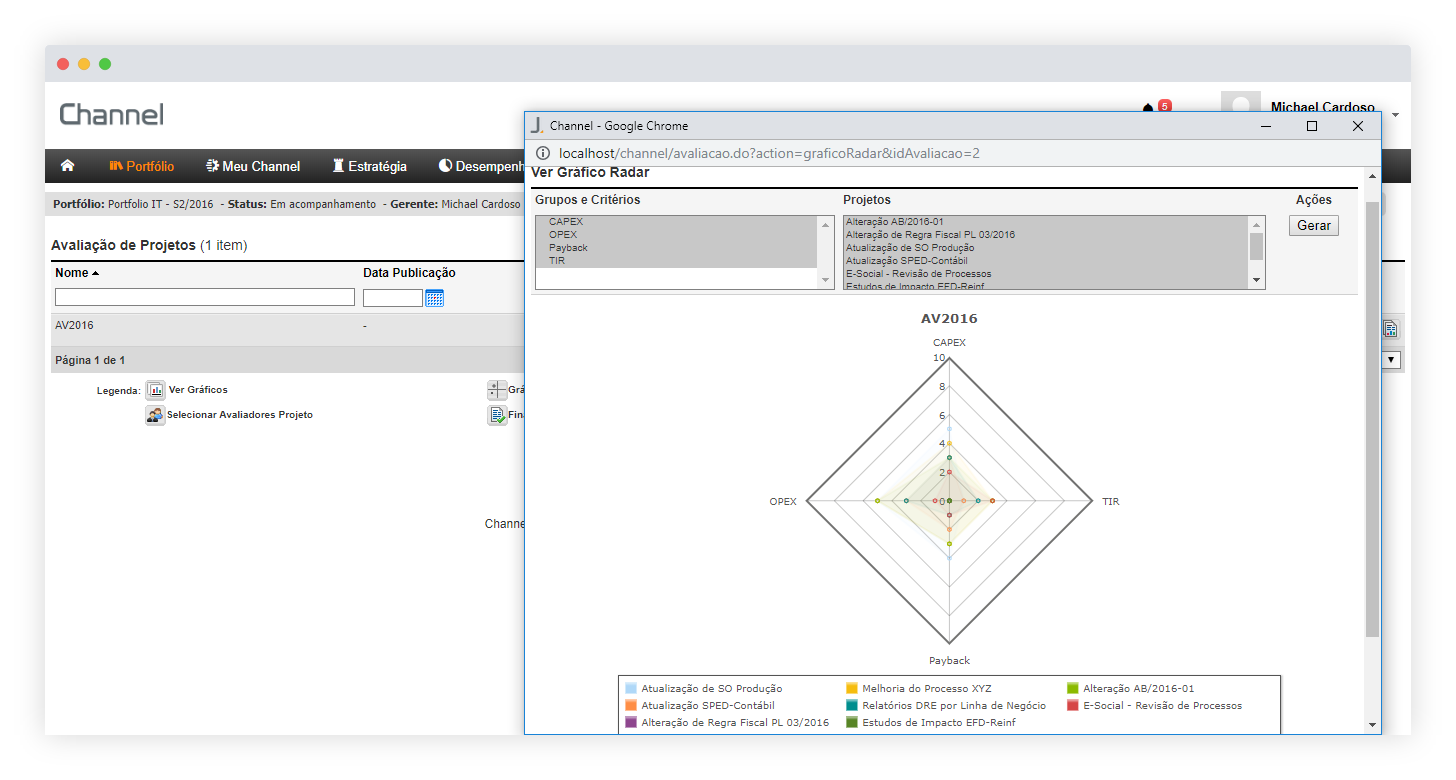This screenshot has width=1456, height=780.
Task: Open the Estratégia menu
Action: tap(370, 166)
